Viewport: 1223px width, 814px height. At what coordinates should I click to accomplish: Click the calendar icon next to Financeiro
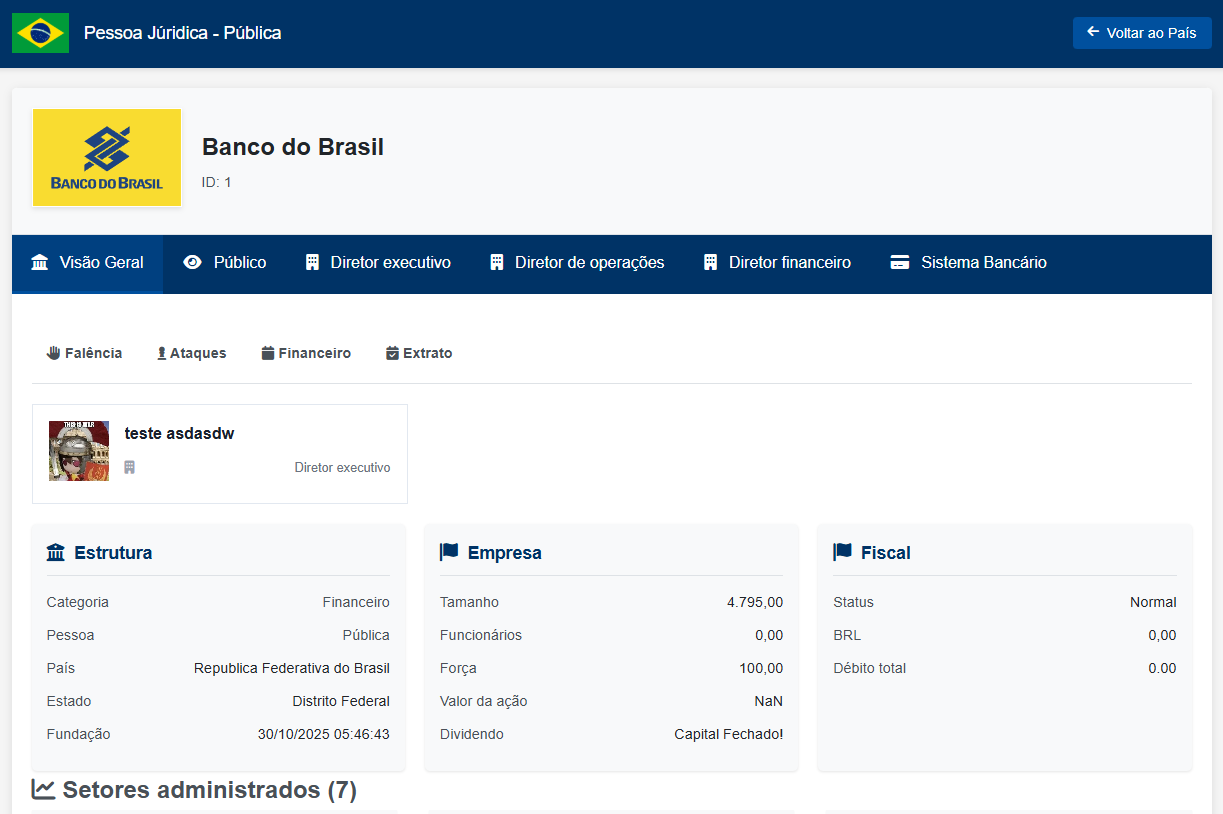(268, 353)
